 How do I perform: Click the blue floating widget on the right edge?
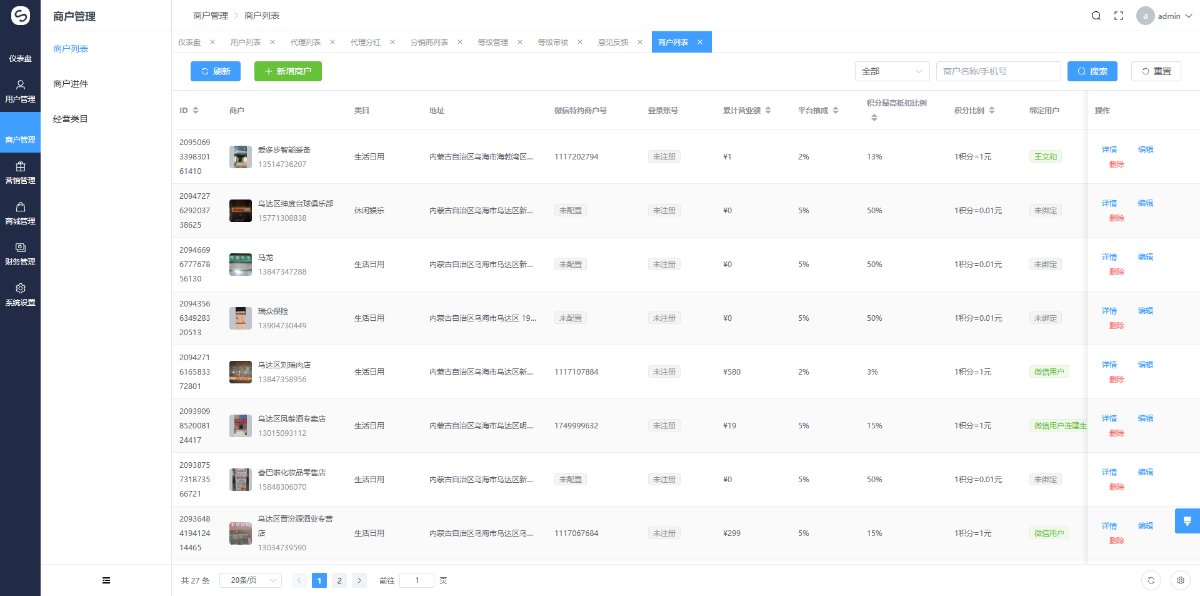point(1187,521)
